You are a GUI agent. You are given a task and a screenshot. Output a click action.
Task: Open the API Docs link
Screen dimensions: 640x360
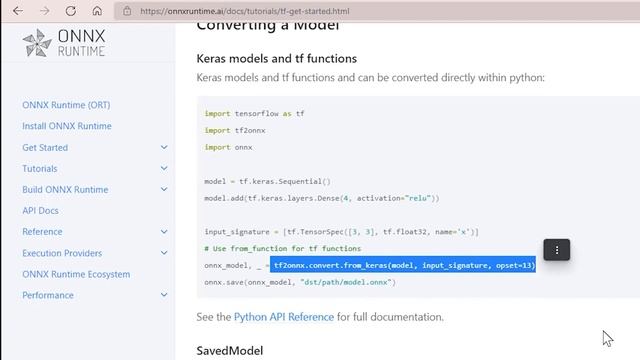click(40, 211)
